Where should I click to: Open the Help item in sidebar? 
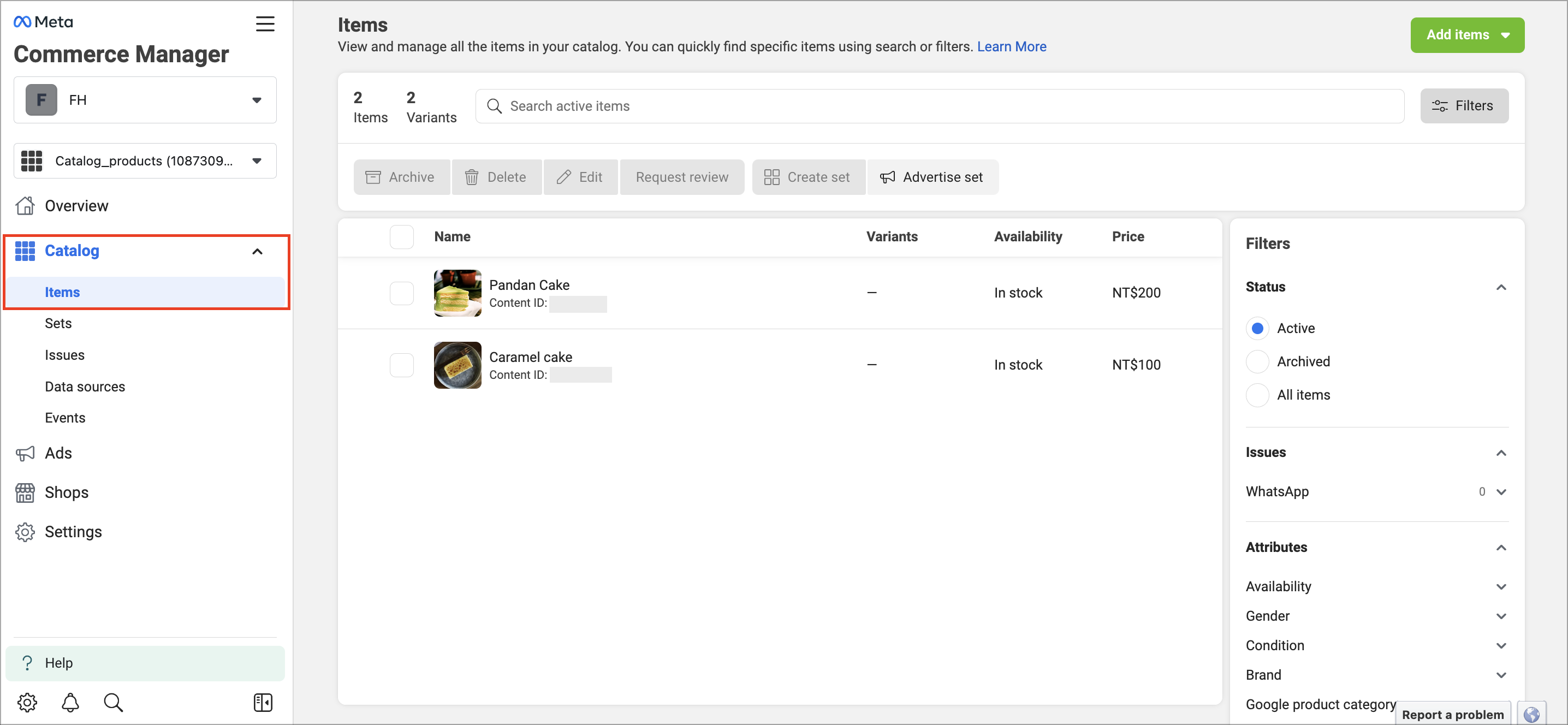145,663
